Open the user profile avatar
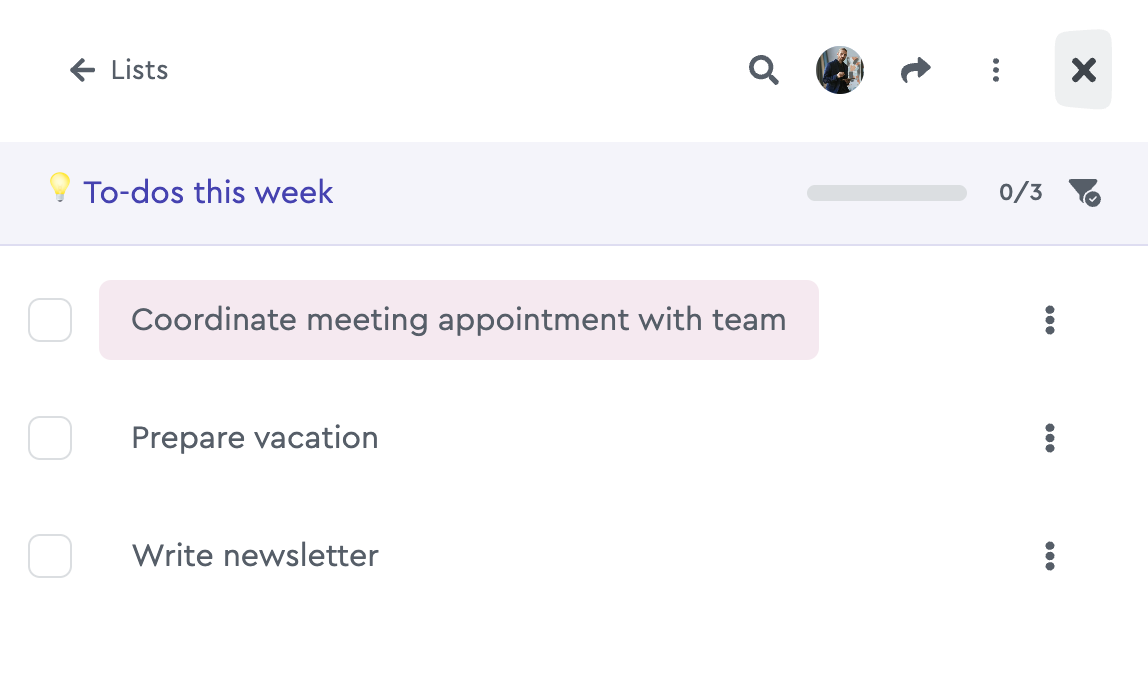Image resolution: width=1148 pixels, height=696 pixels. [840, 70]
